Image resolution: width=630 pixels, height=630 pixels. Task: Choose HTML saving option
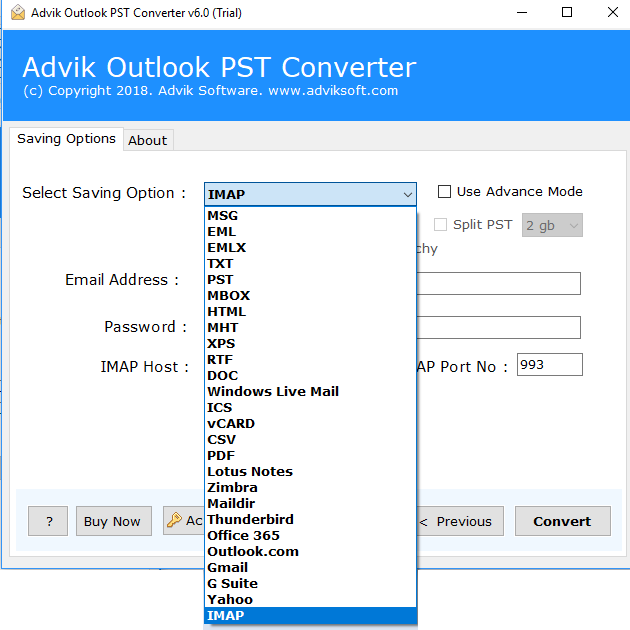[310, 312]
